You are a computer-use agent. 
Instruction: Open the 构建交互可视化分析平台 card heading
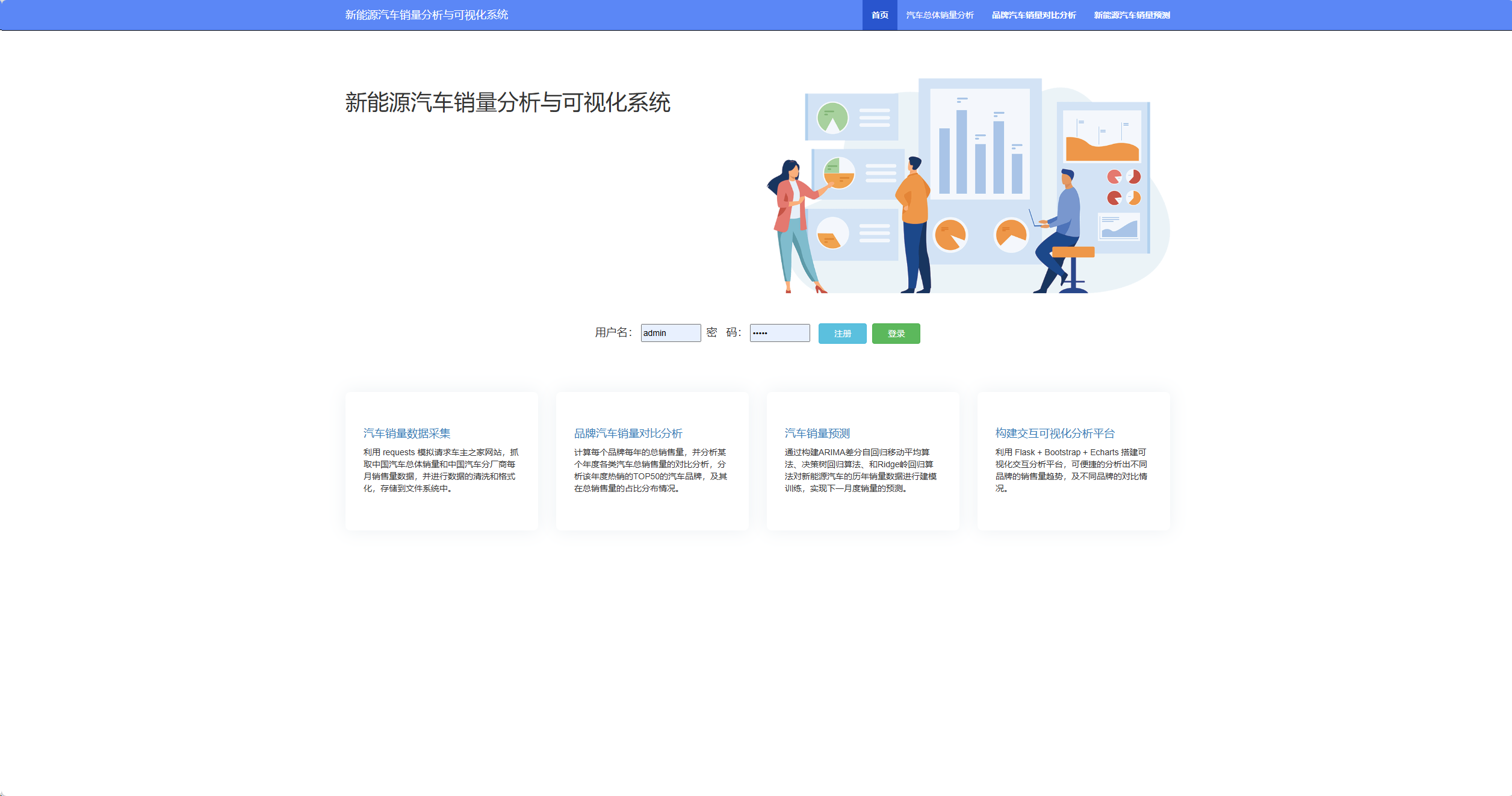point(1055,434)
